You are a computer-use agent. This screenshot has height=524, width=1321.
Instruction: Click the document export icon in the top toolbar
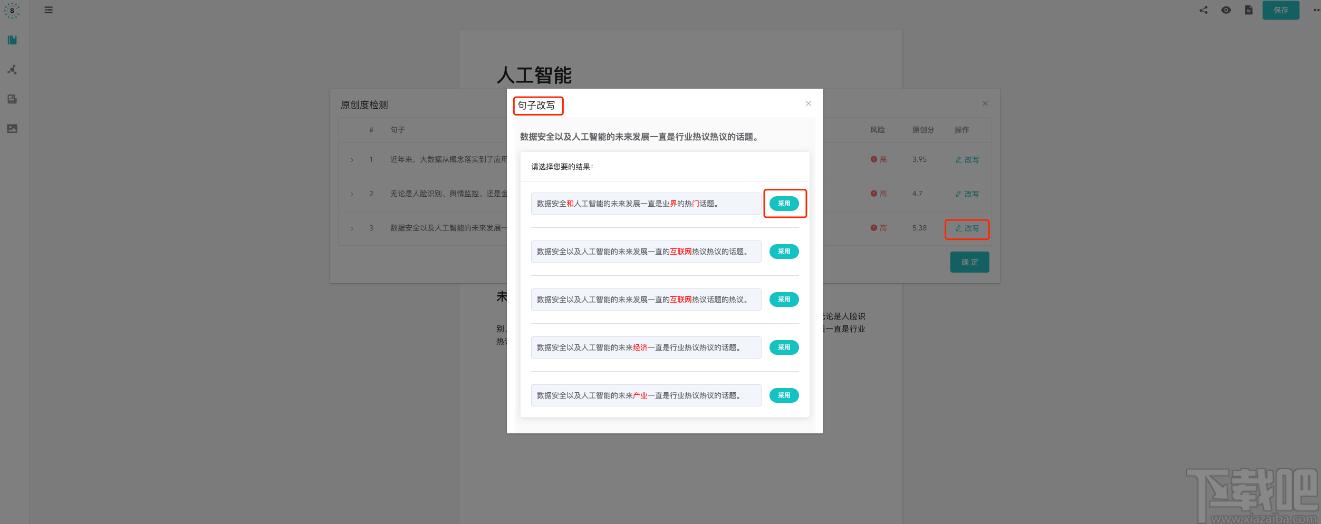click(1248, 10)
